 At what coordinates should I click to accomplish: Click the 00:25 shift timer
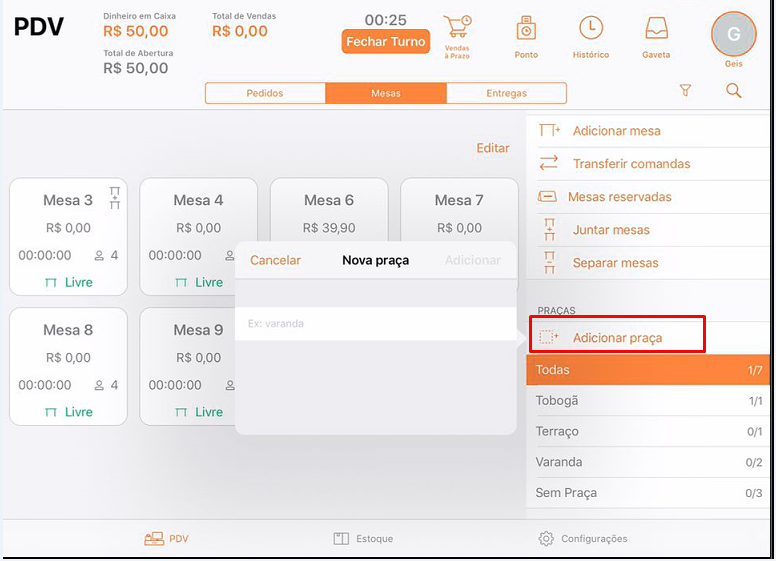(386, 20)
